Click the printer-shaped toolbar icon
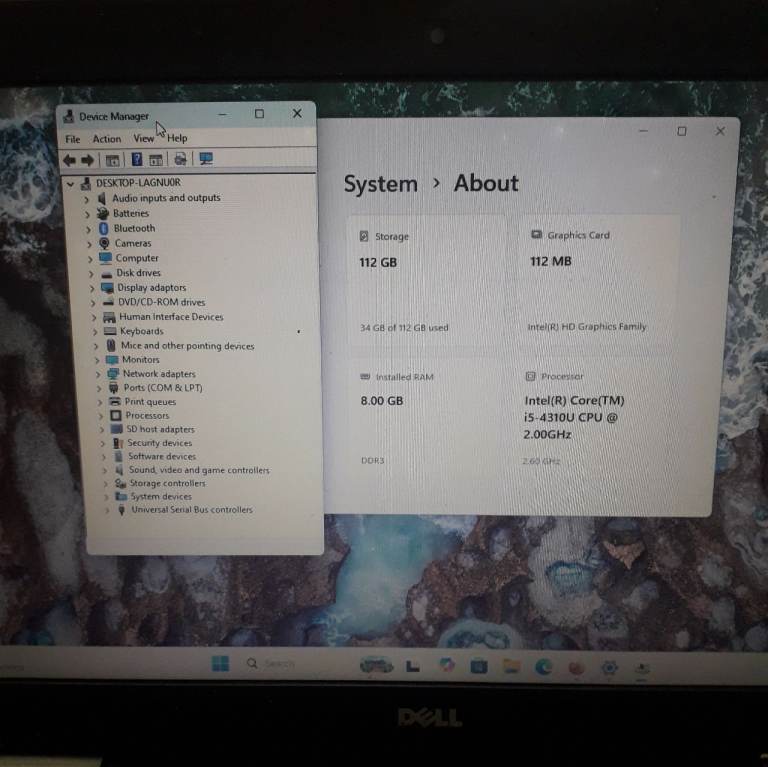 [180, 159]
